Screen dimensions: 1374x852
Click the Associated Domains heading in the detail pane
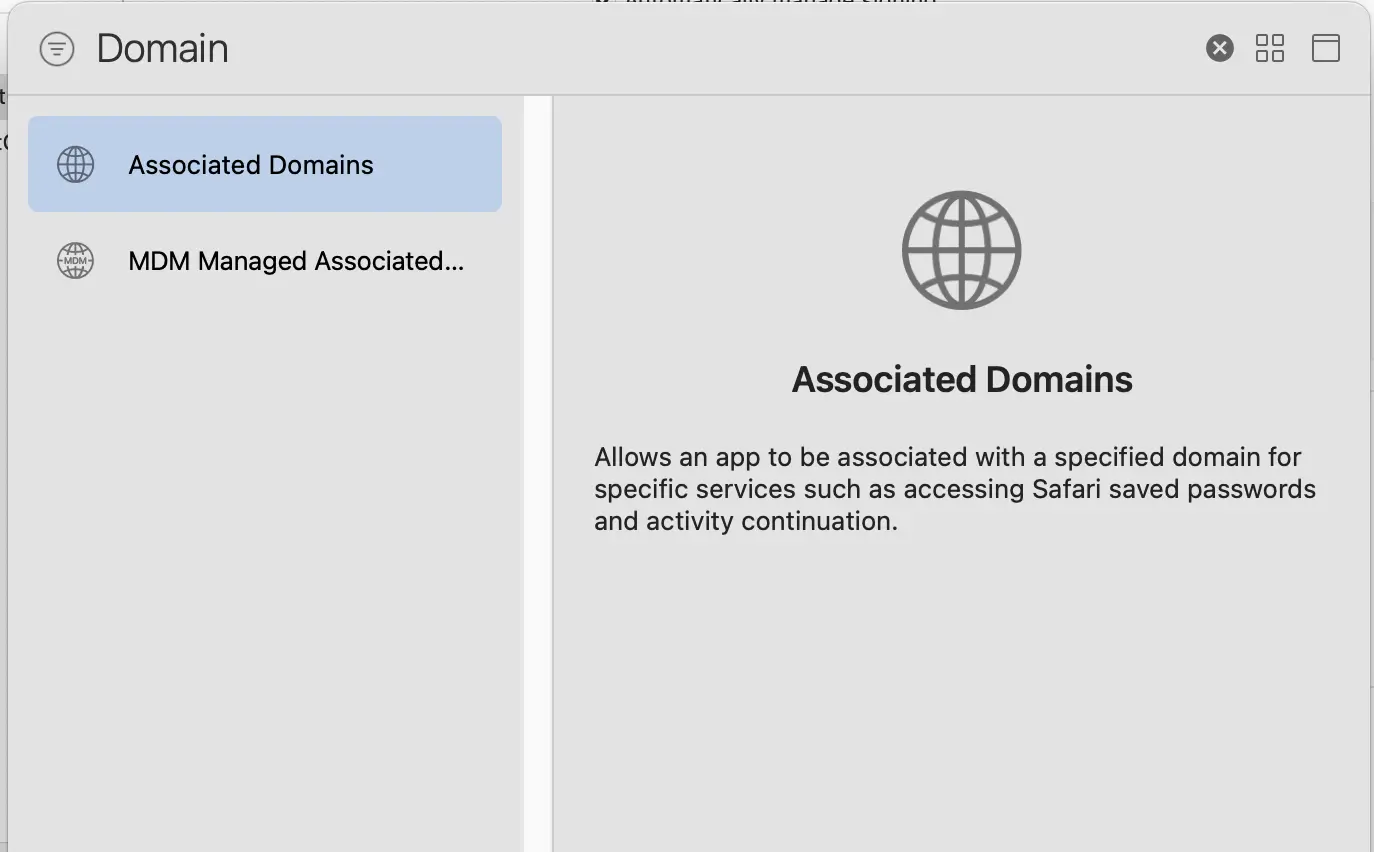pyautogui.click(x=961, y=379)
